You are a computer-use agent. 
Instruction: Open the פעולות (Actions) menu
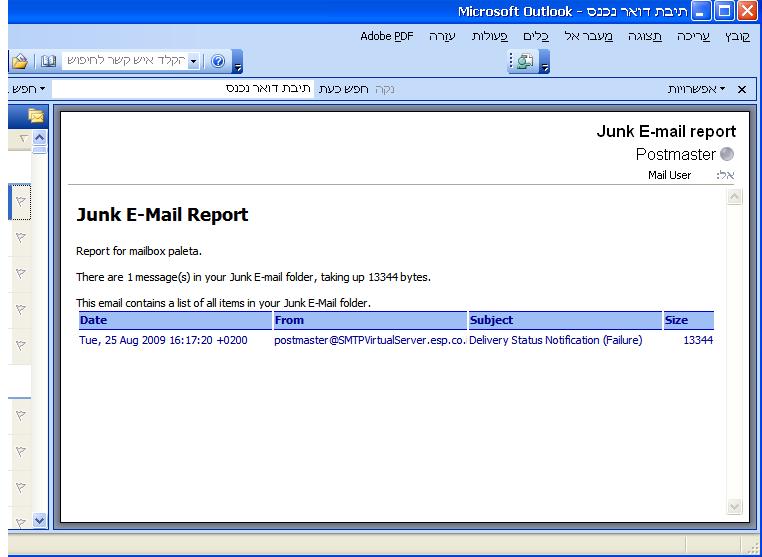pyautogui.click(x=490, y=36)
